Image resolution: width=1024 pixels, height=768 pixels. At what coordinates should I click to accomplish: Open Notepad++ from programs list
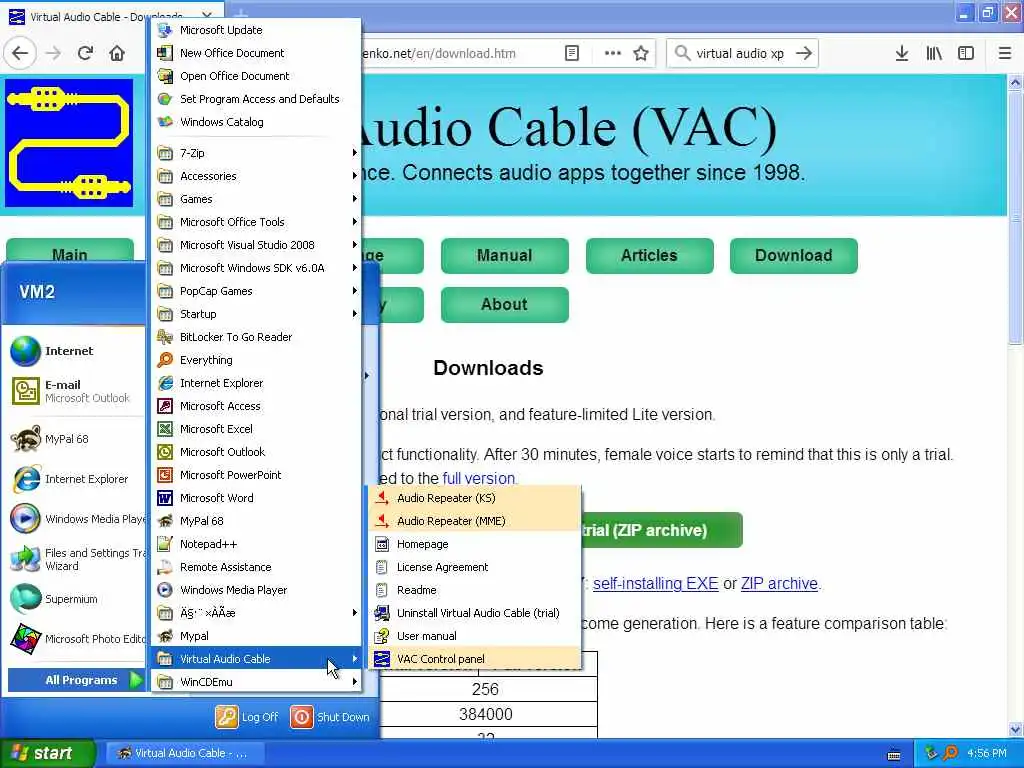[x=257, y=544]
